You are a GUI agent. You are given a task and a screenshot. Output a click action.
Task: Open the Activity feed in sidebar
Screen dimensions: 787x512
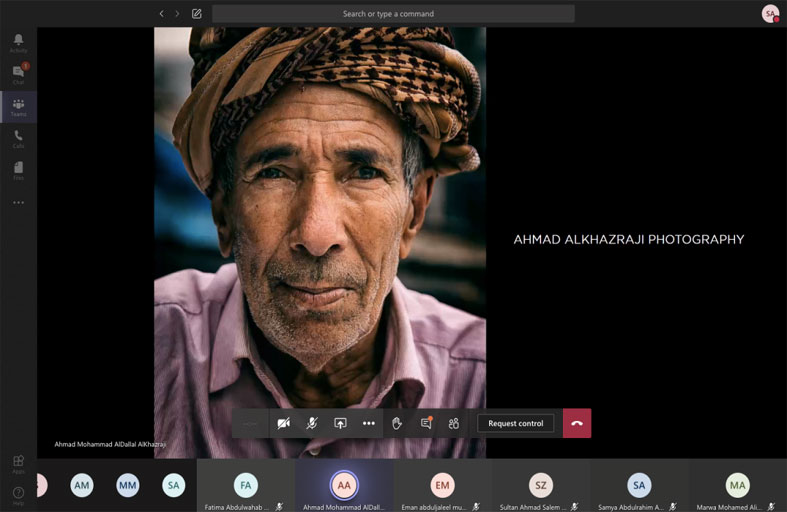point(18,42)
